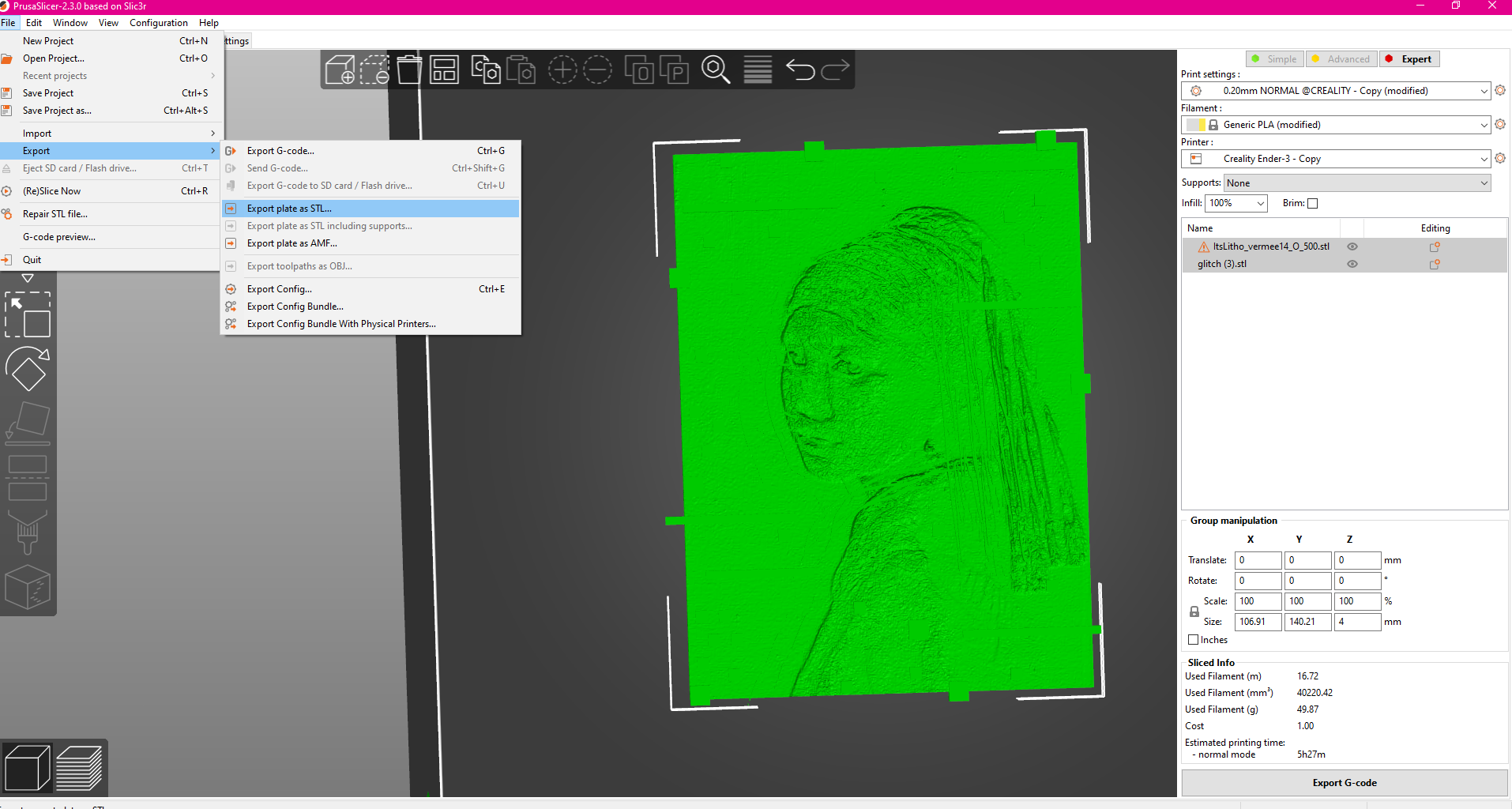Click the Redo arrow icon
Viewport: 1512px width, 809px height.
coord(835,70)
